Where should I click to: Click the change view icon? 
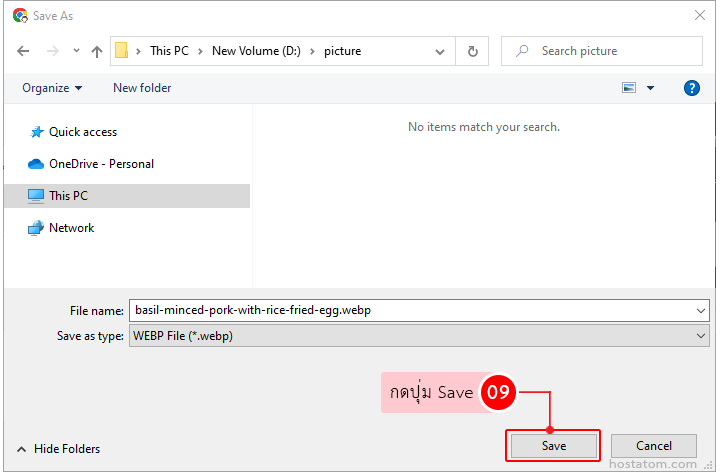pos(629,88)
